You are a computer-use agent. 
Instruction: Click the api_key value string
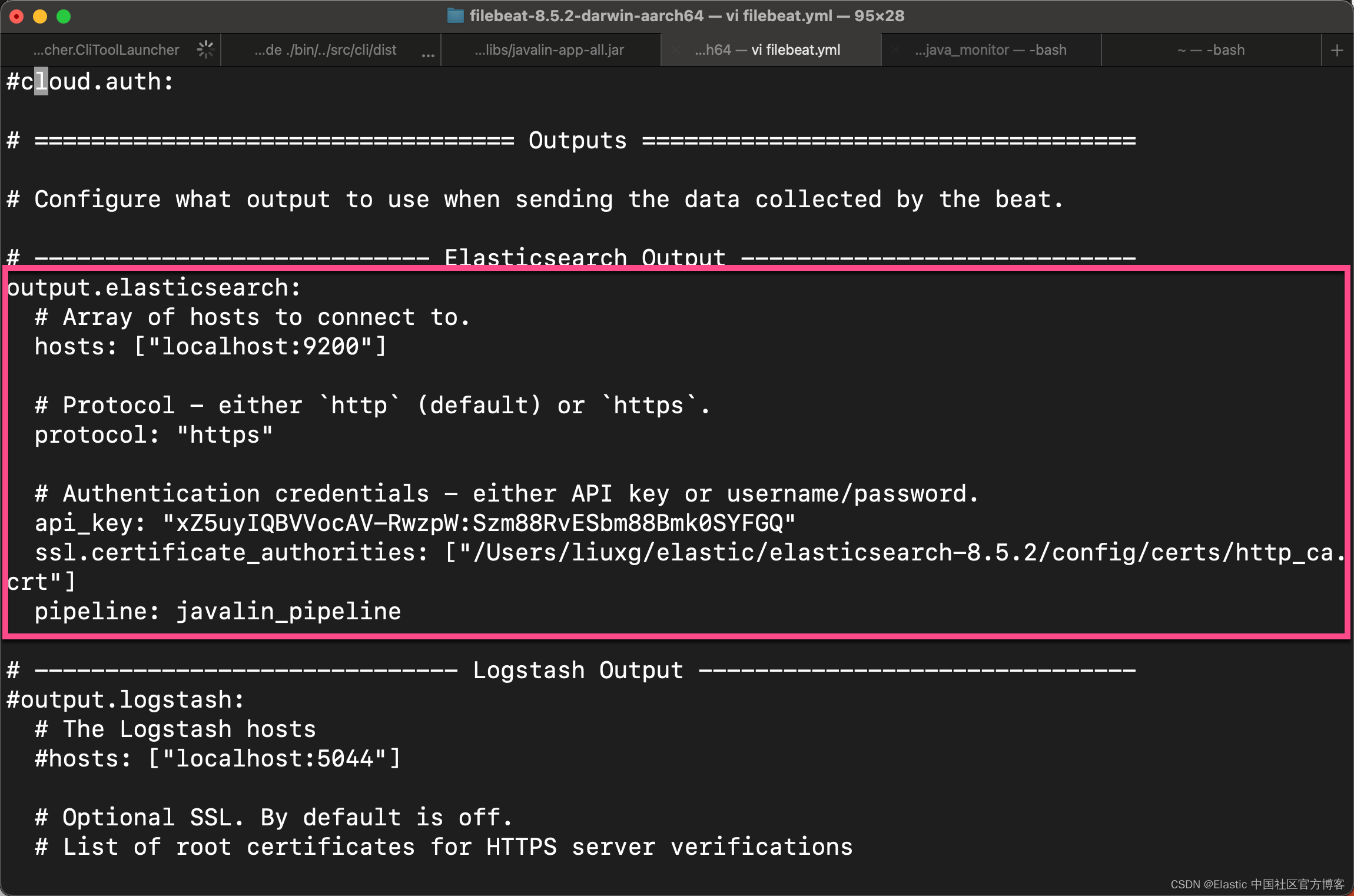[478, 523]
